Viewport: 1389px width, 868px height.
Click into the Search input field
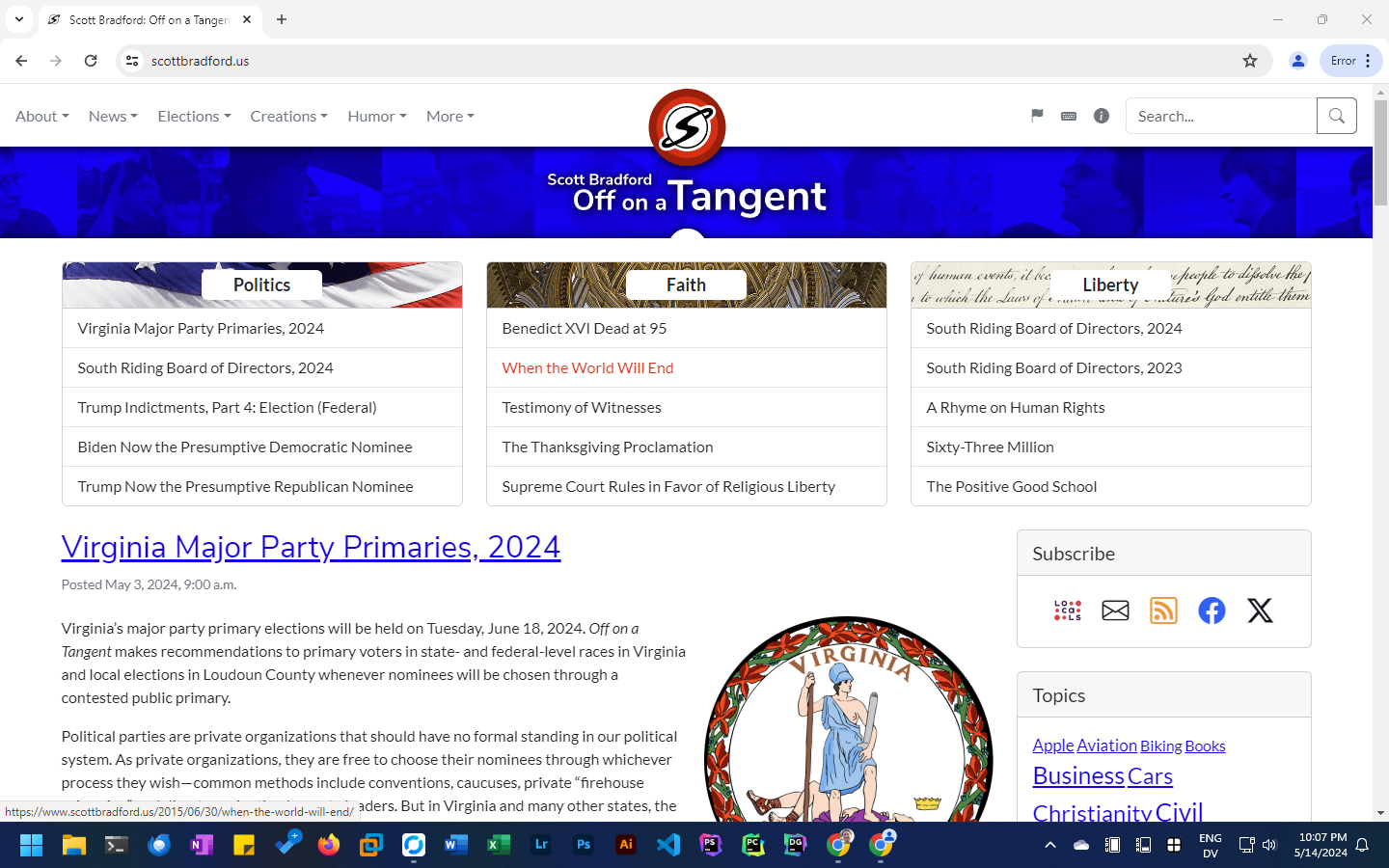coord(1220,116)
